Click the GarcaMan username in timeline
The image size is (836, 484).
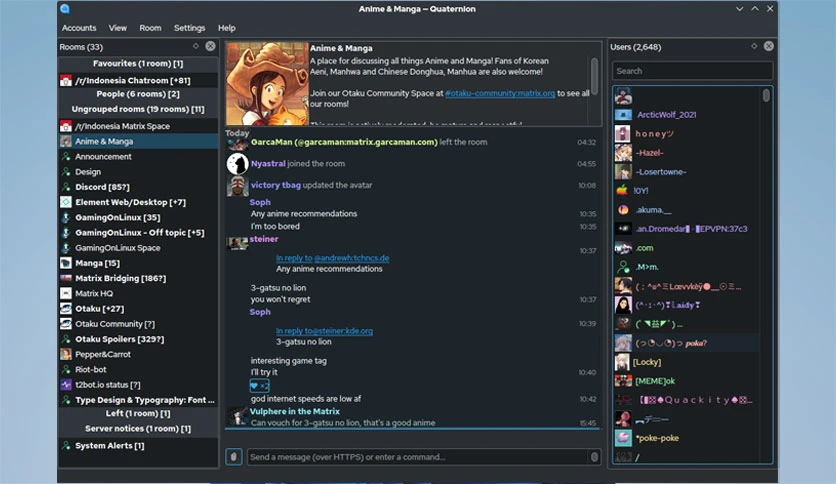[344, 142]
